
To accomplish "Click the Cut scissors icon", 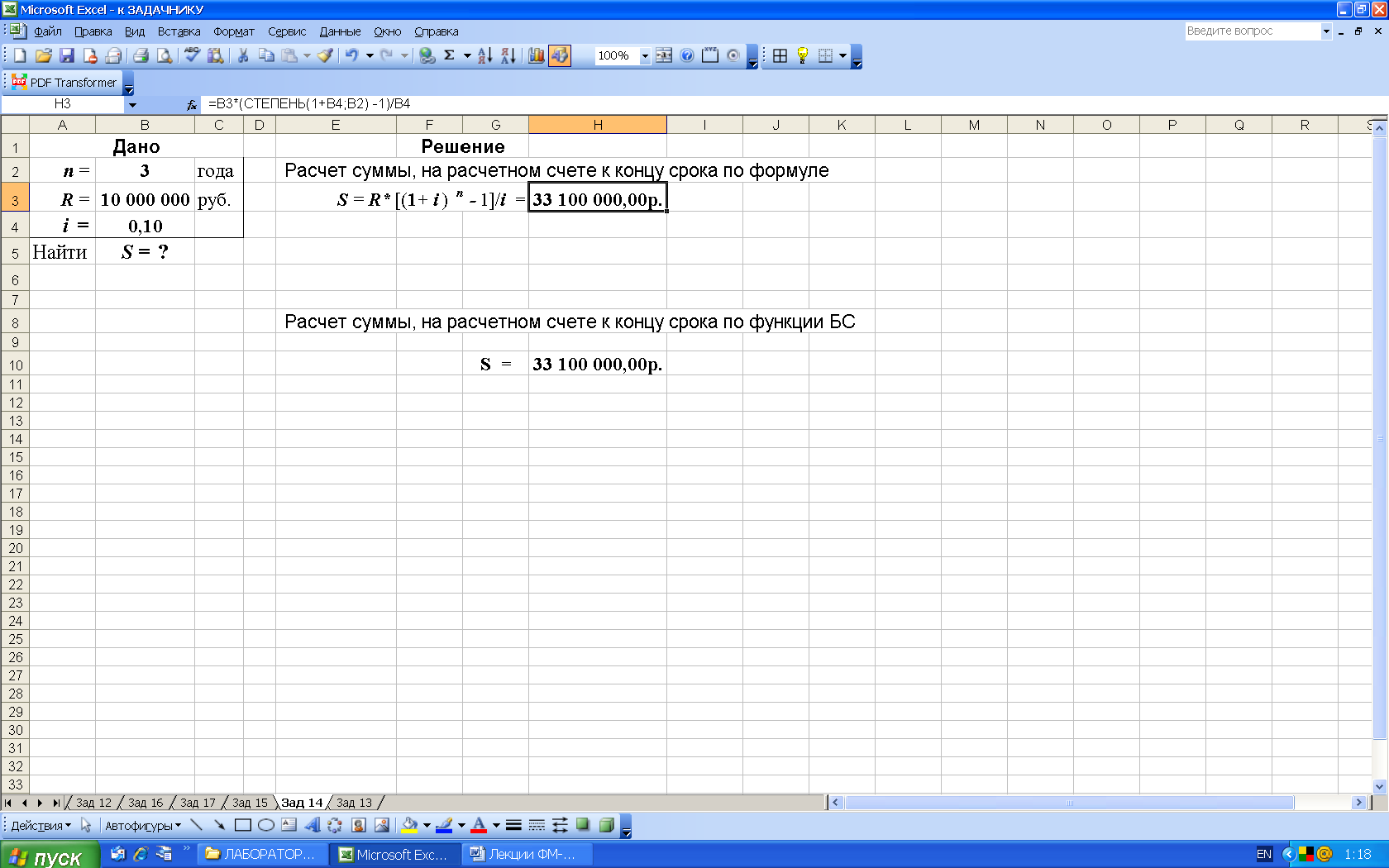I will (243, 55).
